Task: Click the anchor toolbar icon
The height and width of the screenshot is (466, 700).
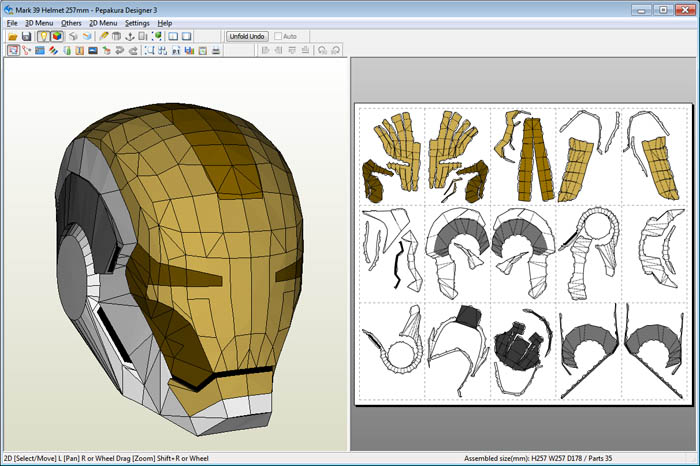Action: [130, 37]
